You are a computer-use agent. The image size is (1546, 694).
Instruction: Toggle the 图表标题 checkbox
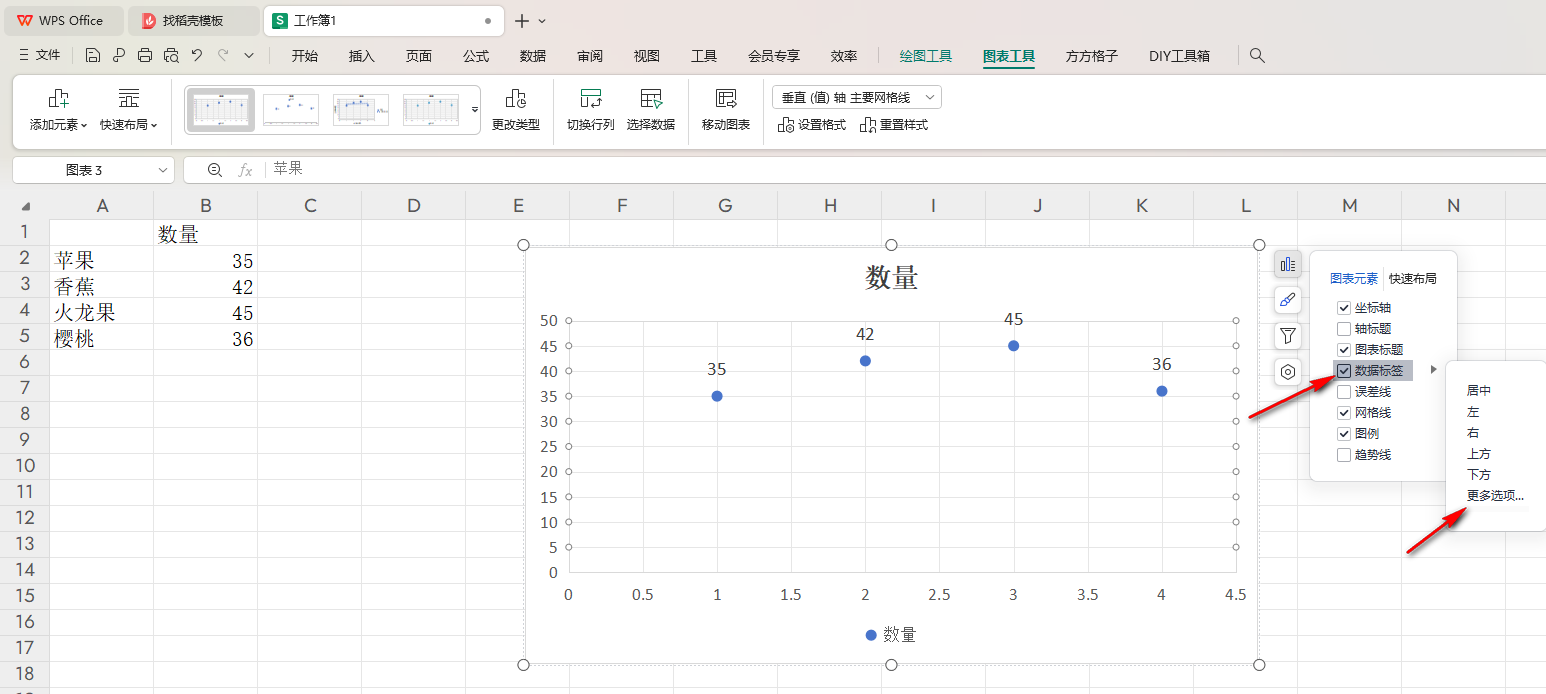(1344, 350)
